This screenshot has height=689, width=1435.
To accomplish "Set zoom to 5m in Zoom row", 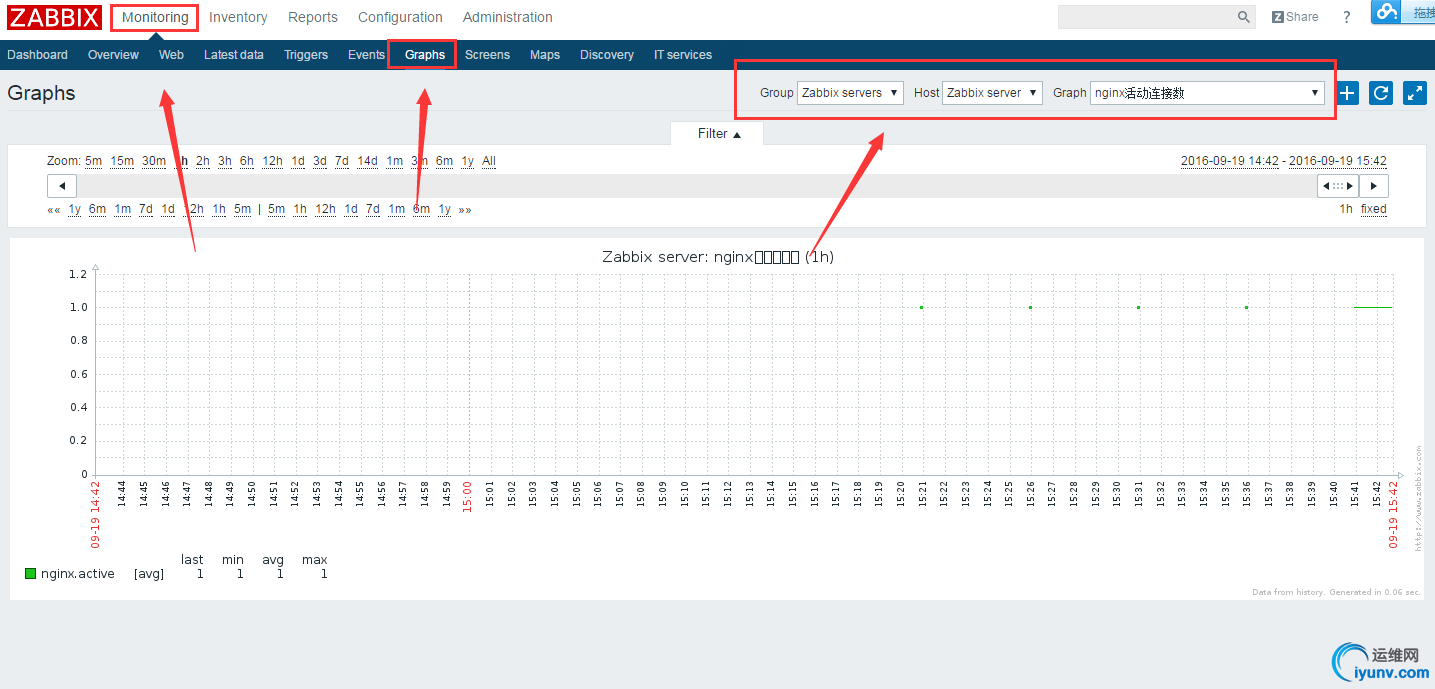I will (93, 161).
